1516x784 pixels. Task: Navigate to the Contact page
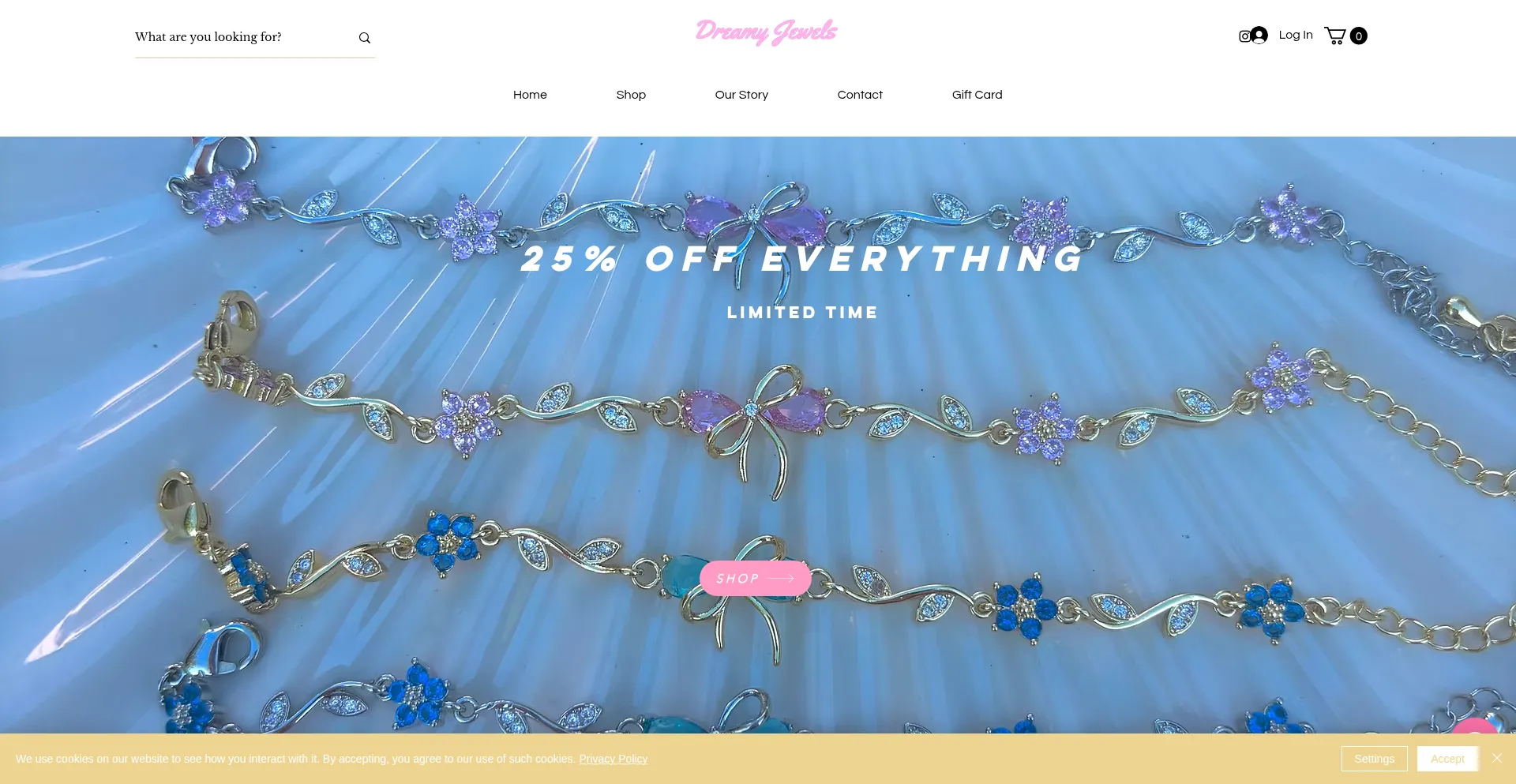pyautogui.click(x=860, y=95)
